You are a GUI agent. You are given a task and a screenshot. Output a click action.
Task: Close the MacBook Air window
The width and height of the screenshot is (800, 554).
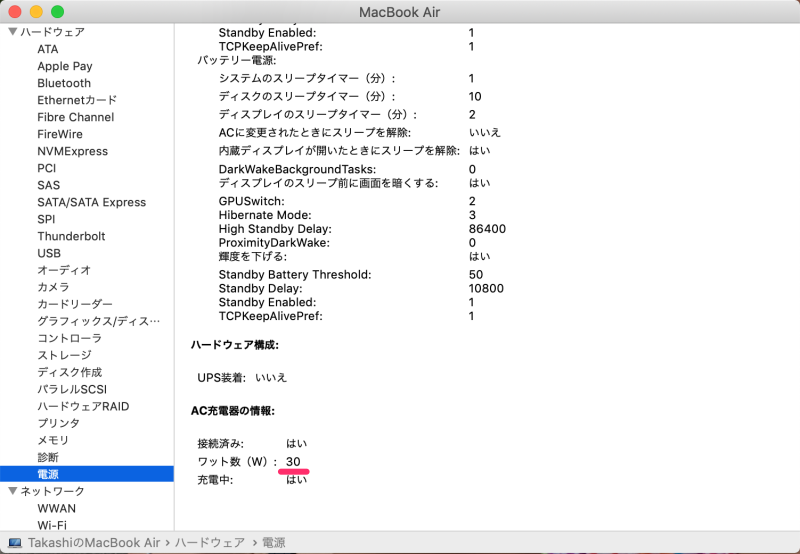(x=15, y=12)
